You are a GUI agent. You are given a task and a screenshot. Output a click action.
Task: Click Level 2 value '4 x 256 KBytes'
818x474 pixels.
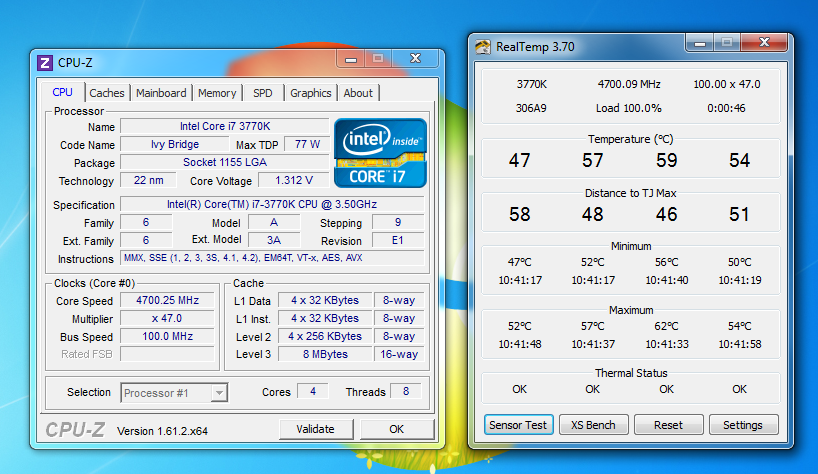pos(325,336)
